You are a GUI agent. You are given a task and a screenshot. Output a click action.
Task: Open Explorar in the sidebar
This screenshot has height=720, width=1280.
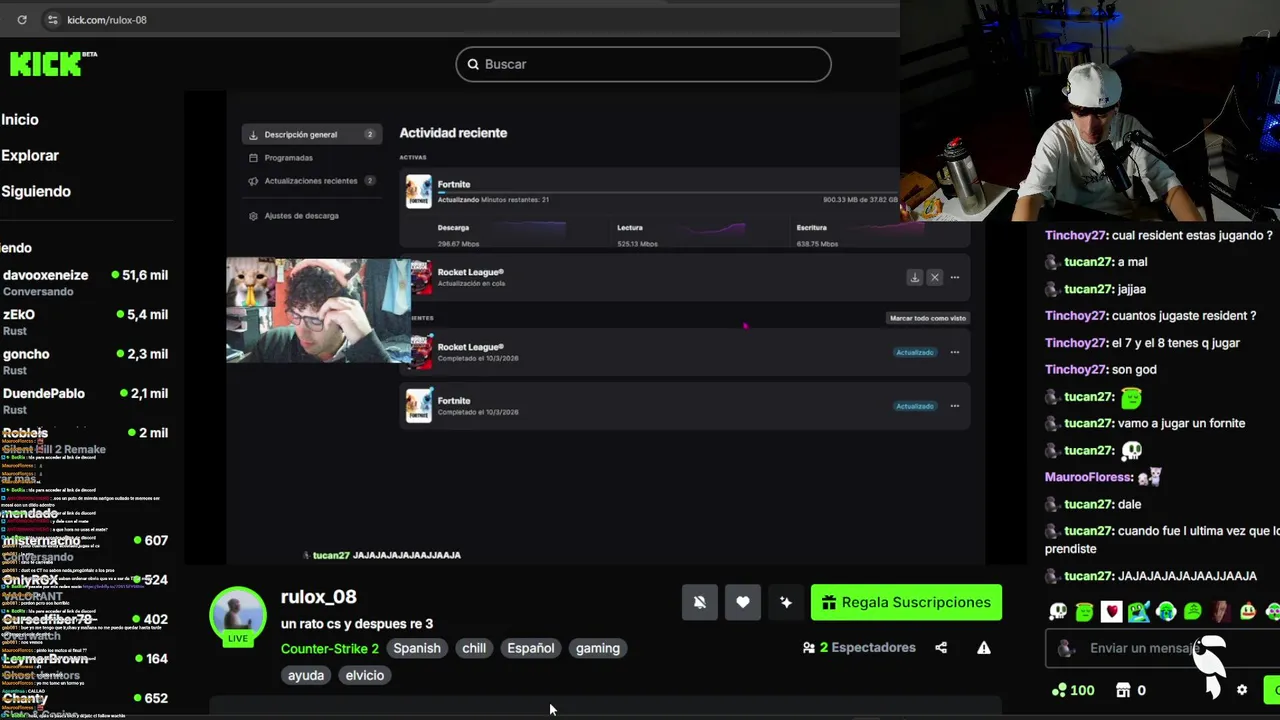coord(30,155)
